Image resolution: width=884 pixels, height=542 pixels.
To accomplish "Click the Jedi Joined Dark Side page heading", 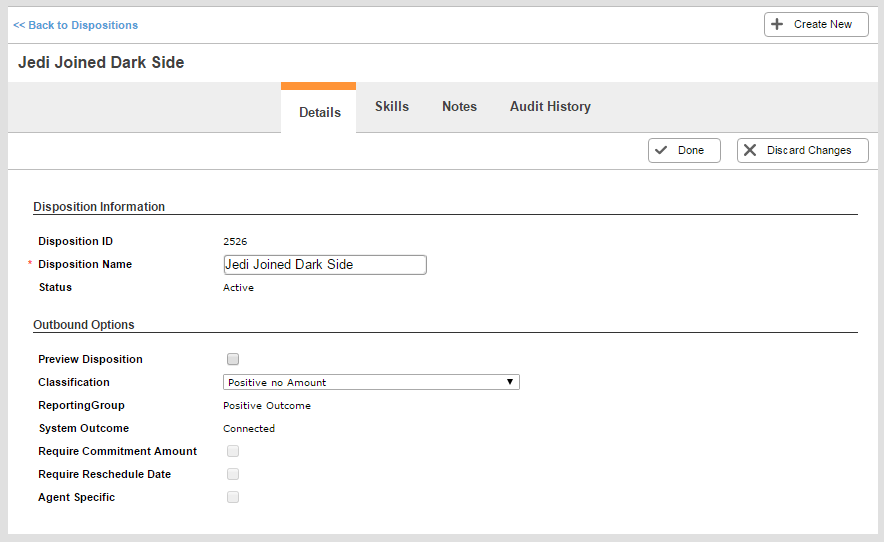I will 101,62.
